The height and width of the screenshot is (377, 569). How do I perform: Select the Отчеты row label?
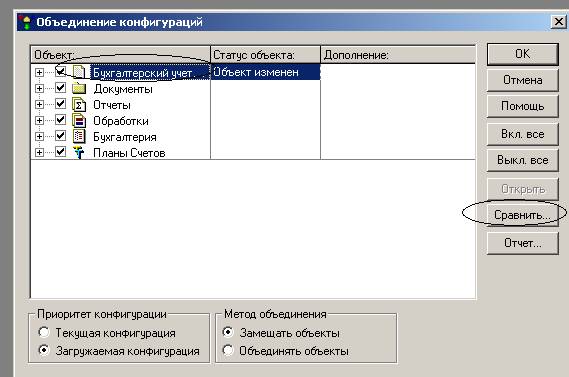coord(112,105)
